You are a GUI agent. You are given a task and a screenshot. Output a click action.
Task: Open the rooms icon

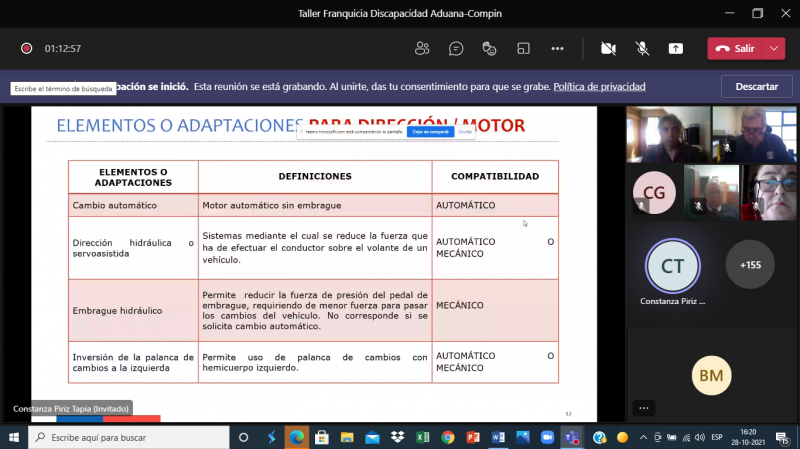point(523,48)
